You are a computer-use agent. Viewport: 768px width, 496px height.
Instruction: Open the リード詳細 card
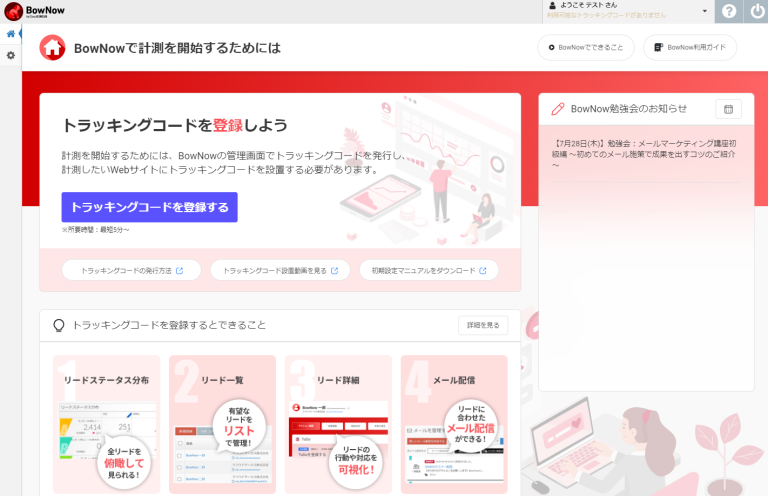(338, 424)
